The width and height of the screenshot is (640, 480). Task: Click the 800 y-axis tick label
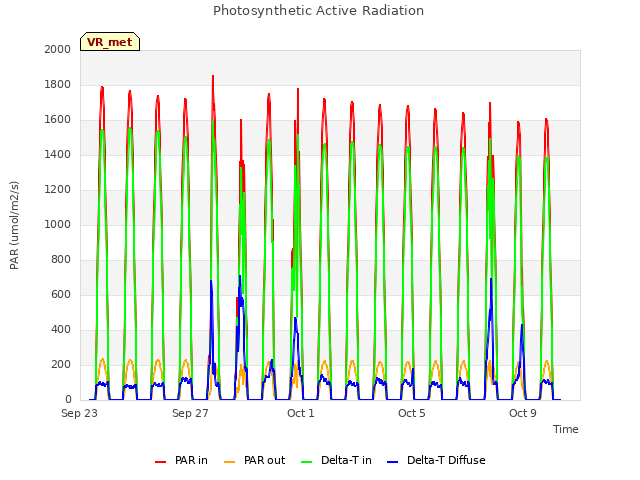pyautogui.click(x=61, y=260)
